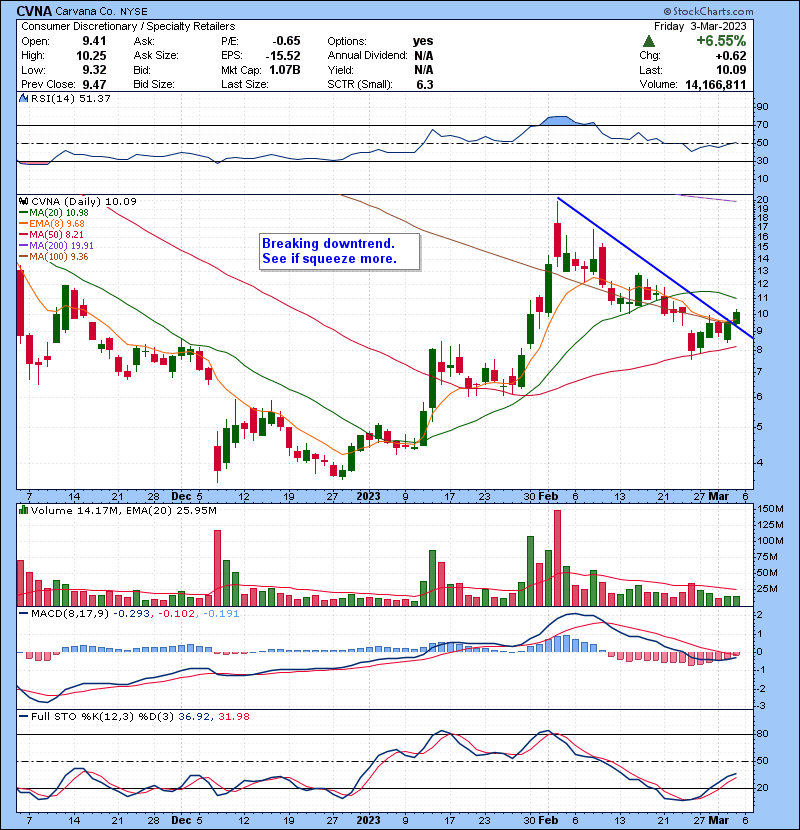This screenshot has height=830, width=800.
Task: Click the P/E value -0.65
Action: click(x=286, y=41)
